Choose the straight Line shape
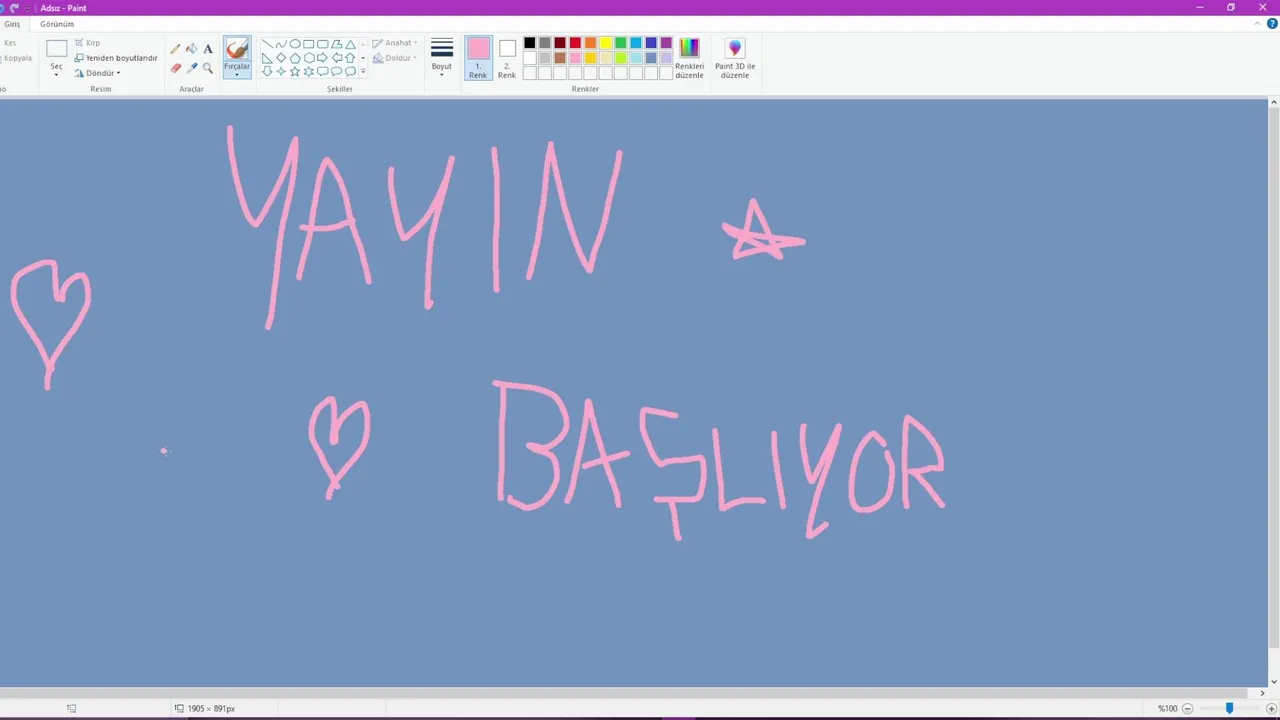Image resolution: width=1280 pixels, height=720 pixels. coord(267,44)
